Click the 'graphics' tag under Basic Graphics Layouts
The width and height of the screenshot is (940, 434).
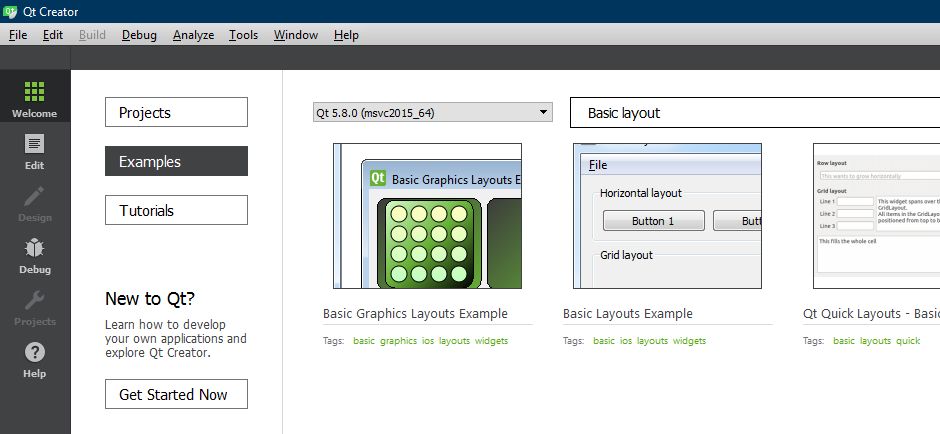pyautogui.click(x=398, y=341)
